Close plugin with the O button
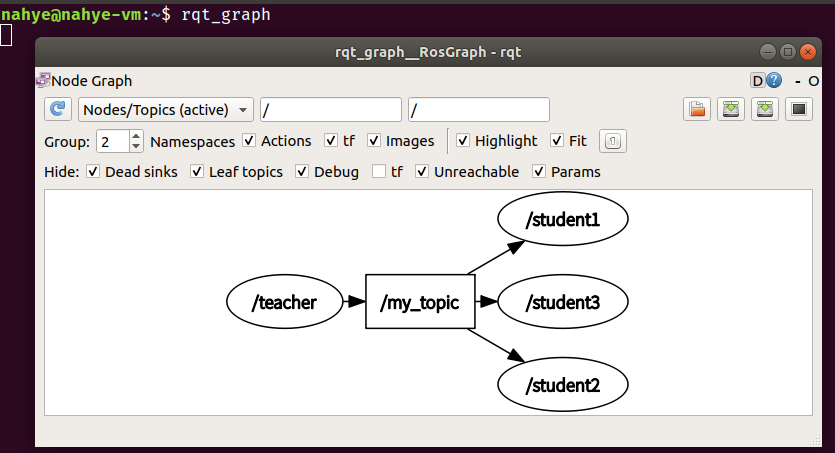The height and width of the screenshot is (453, 835). click(x=813, y=81)
